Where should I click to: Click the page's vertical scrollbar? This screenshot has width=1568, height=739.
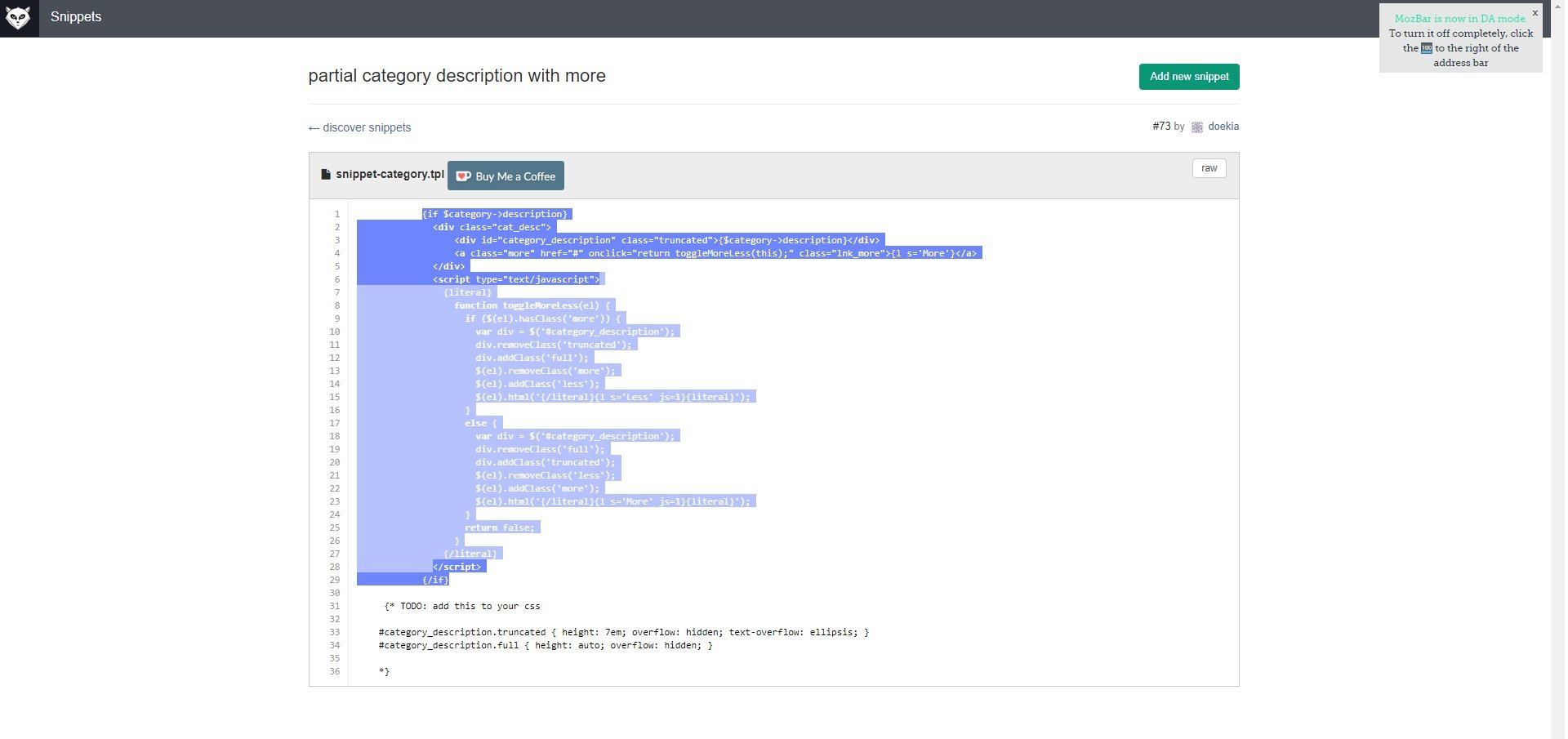coord(1559,369)
